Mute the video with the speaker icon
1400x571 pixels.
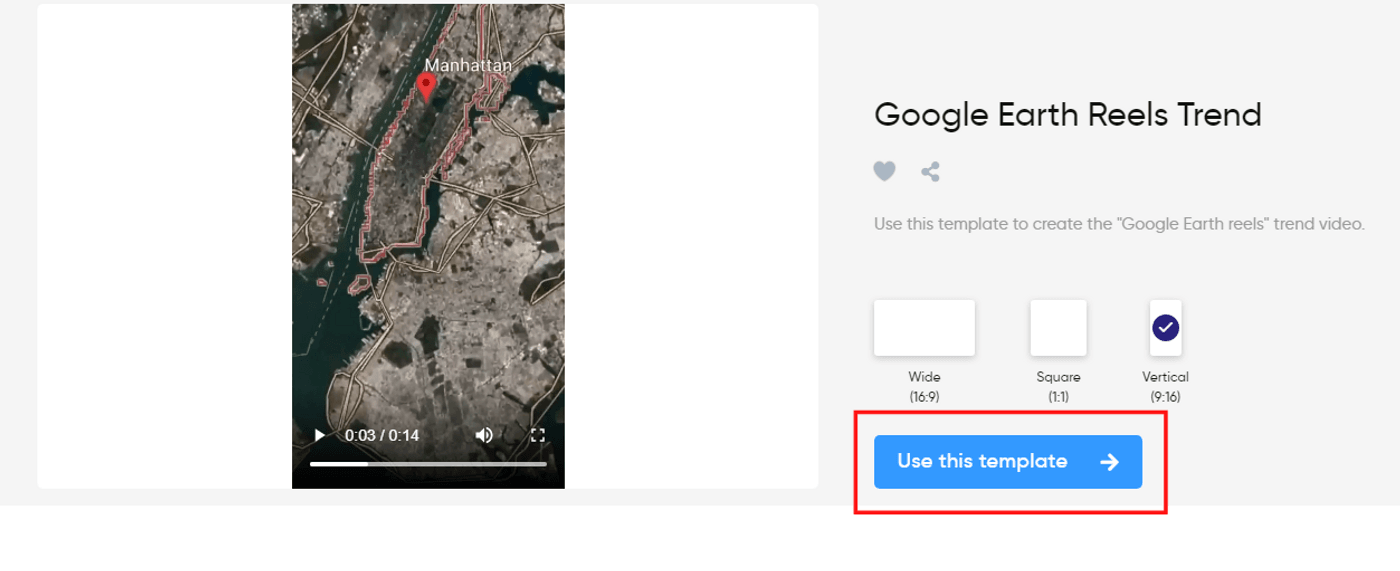(x=484, y=435)
